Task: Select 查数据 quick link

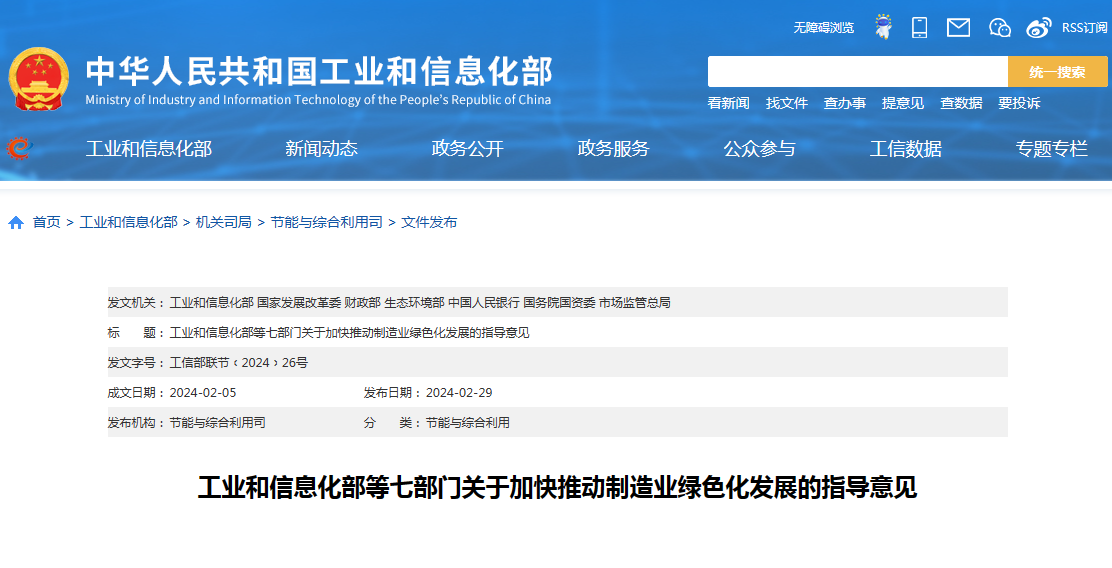Action: (x=961, y=103)
